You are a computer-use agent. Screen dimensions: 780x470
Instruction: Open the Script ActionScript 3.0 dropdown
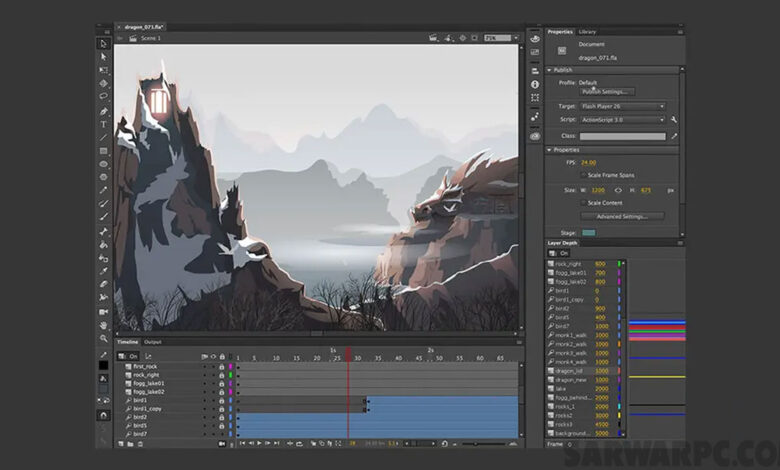click(623, 120)
